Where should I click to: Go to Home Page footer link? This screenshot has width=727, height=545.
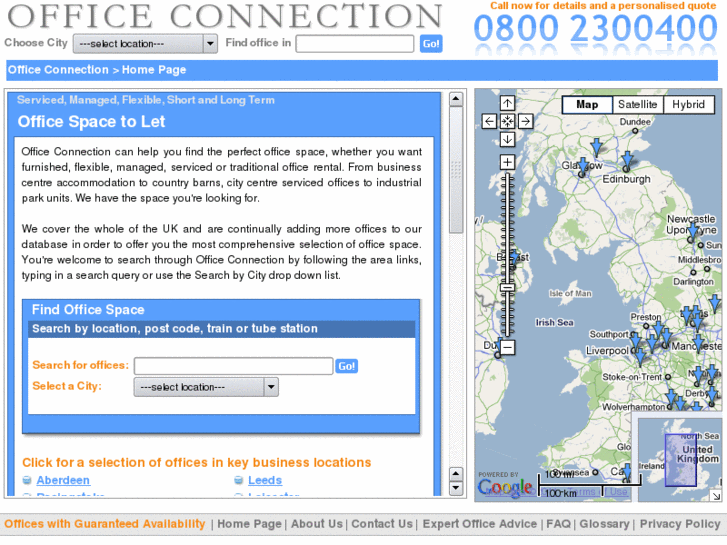pyautogui.click(x=249, y=524)
